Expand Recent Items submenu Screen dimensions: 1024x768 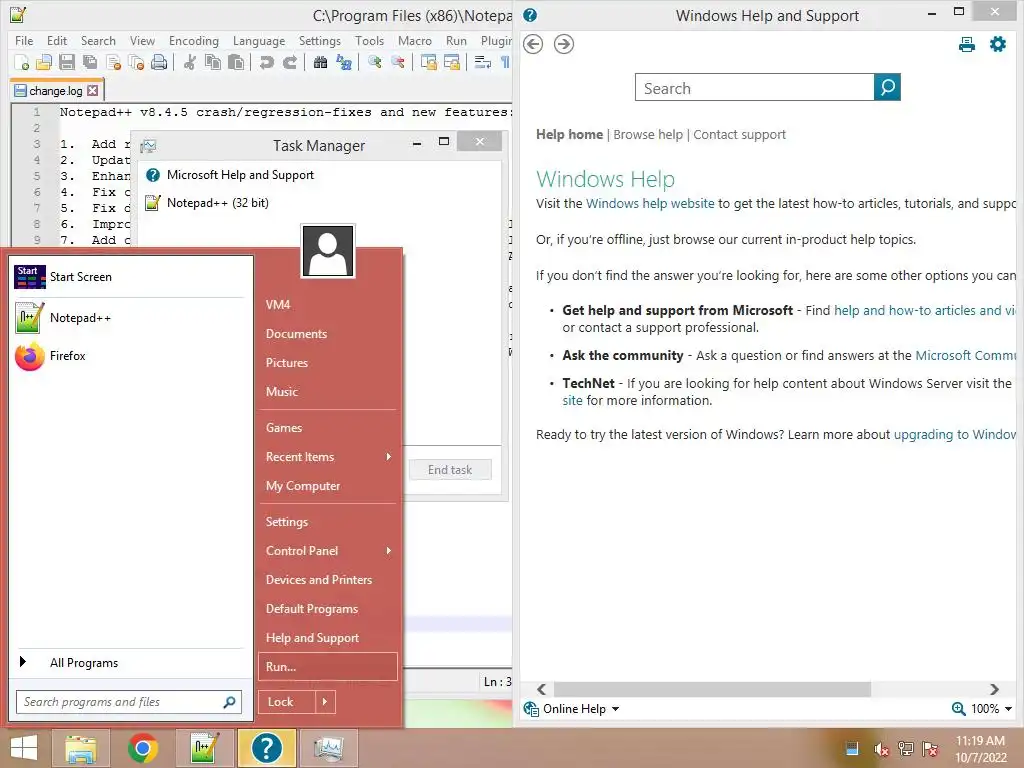[328, 457]
